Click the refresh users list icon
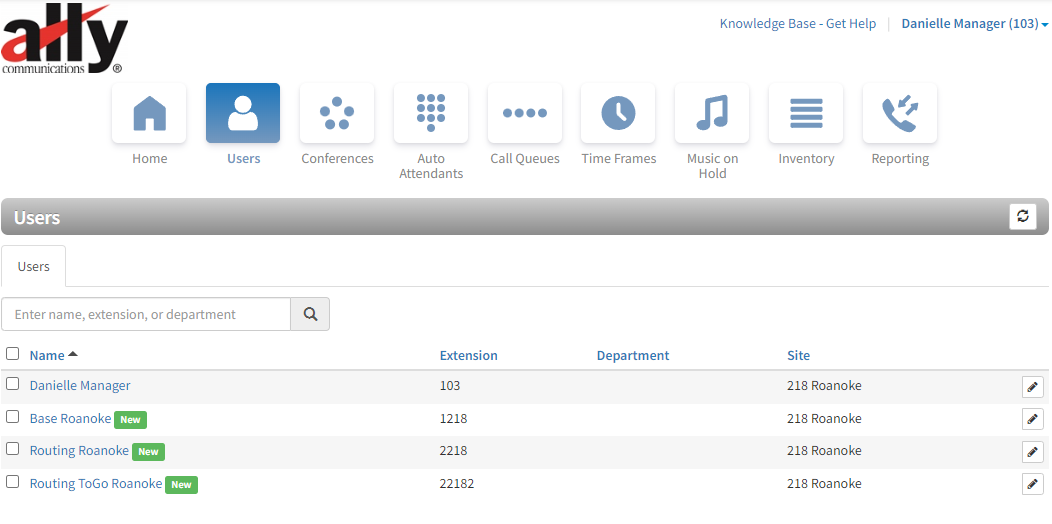Screen dimensions: 1052x524 click(1022, 217)
